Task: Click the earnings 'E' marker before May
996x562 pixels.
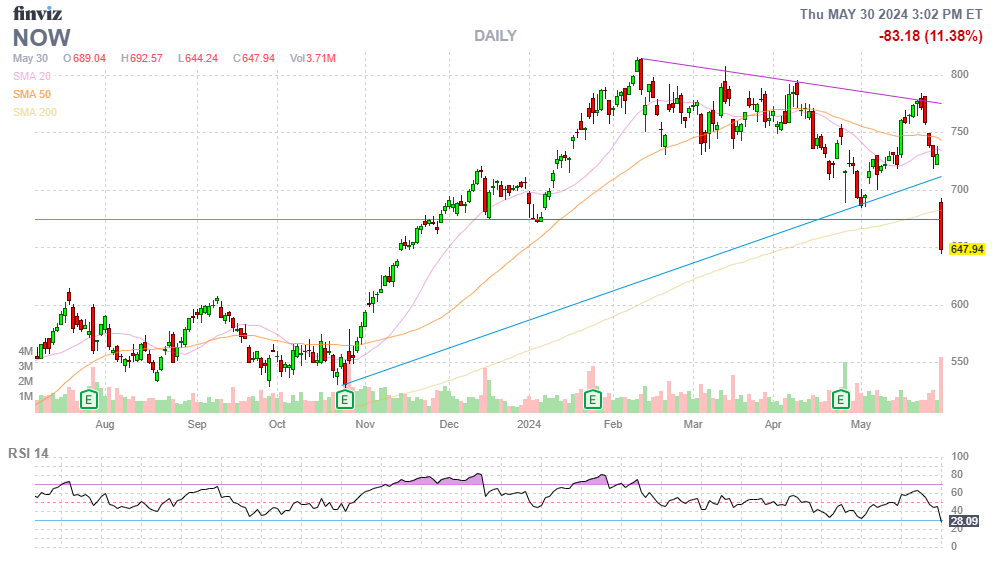Action: point(842,400)
